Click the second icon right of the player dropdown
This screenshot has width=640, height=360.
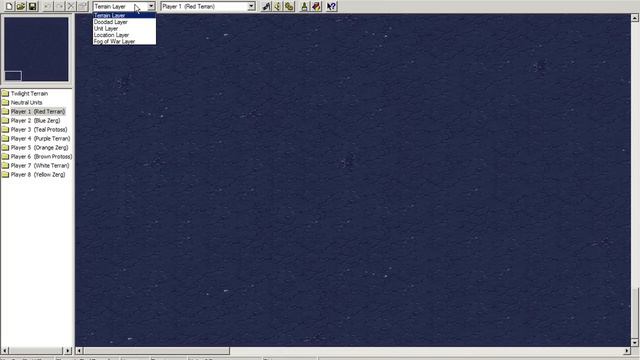pyautogui.click(x=278, y=6)
